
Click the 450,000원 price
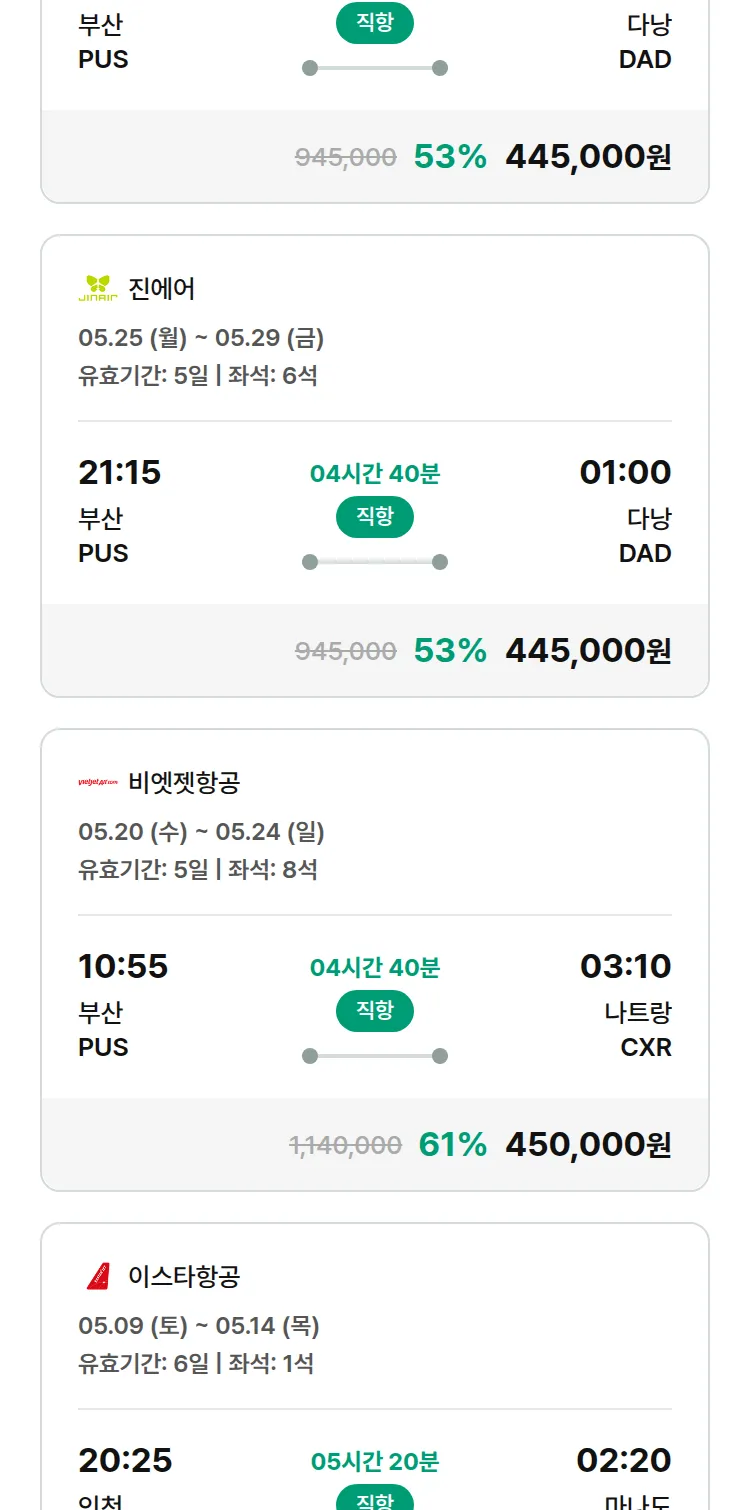point(588,1144)
